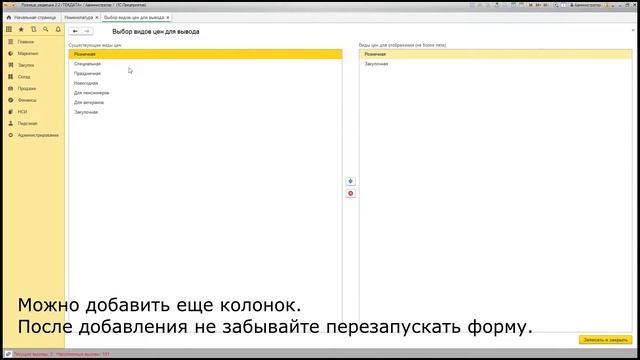
Task: Close the form with the top-right cross
Action: (x=633, y=31)
